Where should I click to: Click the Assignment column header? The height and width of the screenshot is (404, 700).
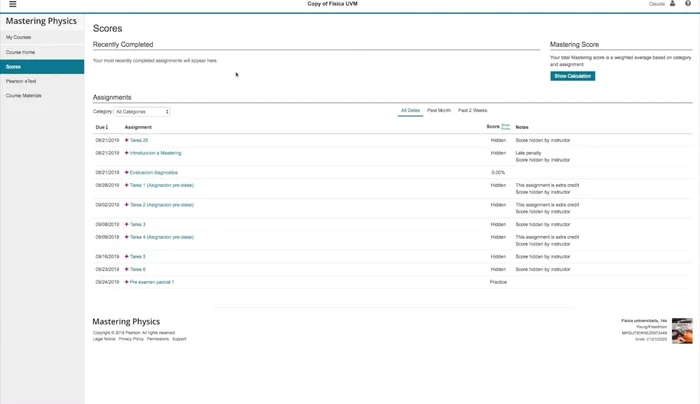(138, 127)
